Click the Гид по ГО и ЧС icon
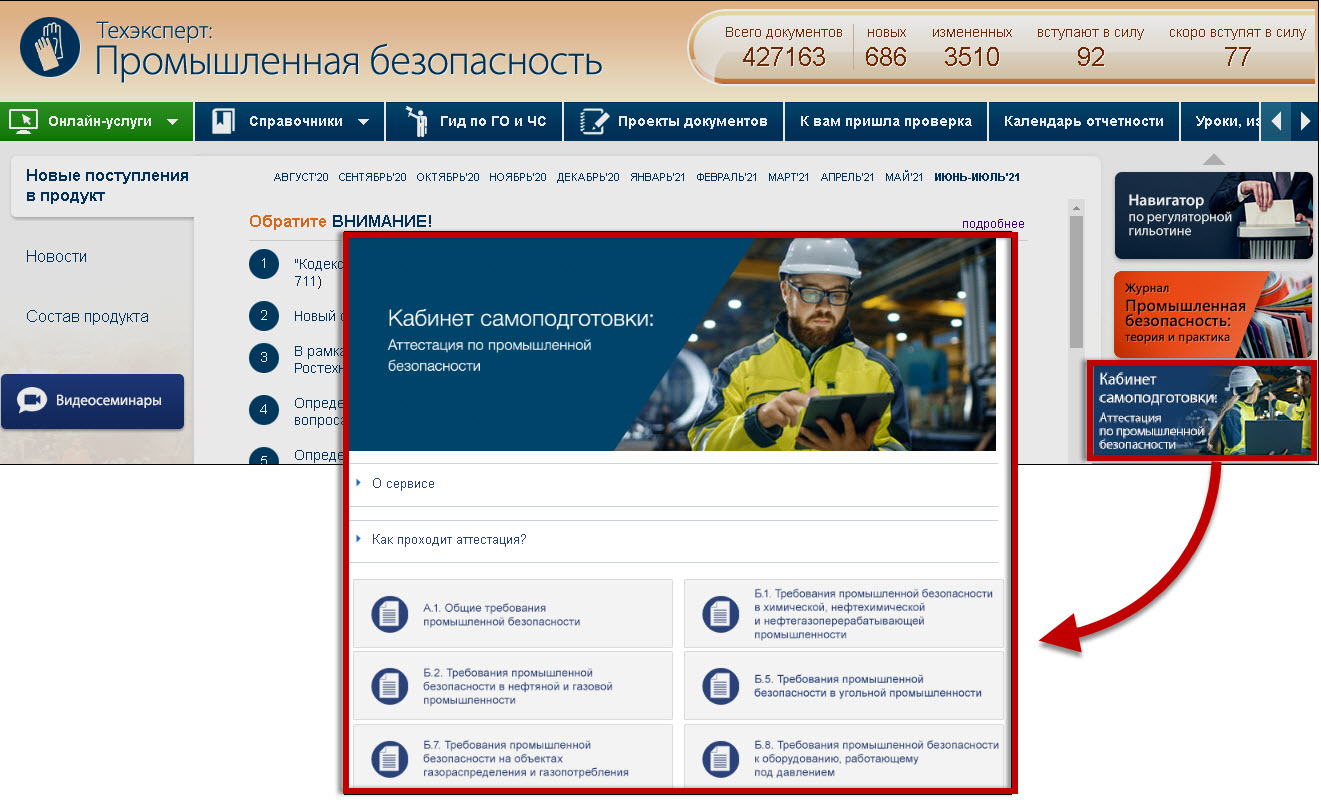The image size is (1321, 806). tap(415, 121)
